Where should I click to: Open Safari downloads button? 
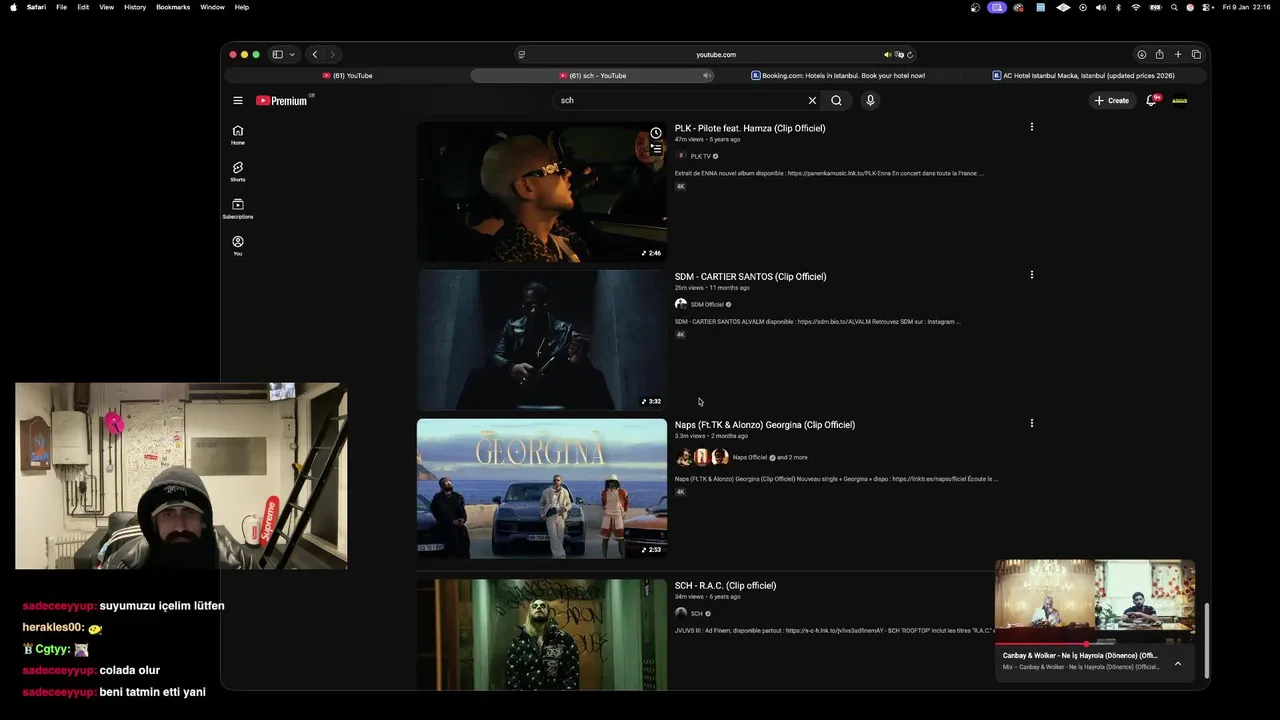point(1141,55)
